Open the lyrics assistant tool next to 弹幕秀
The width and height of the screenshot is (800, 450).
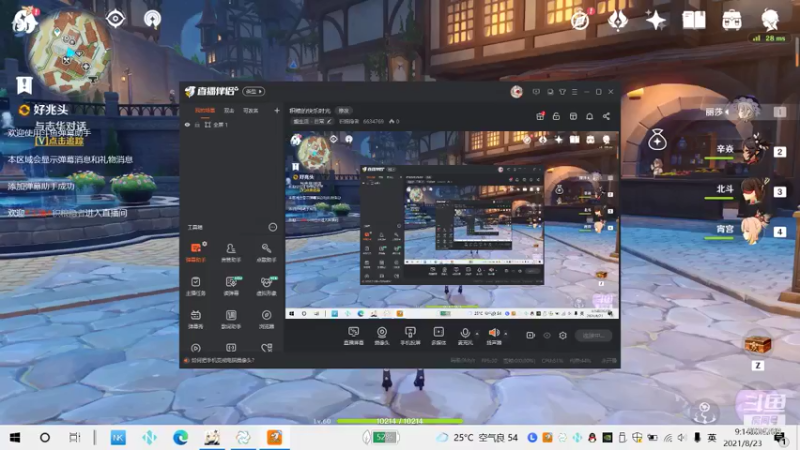pos(231,319)
